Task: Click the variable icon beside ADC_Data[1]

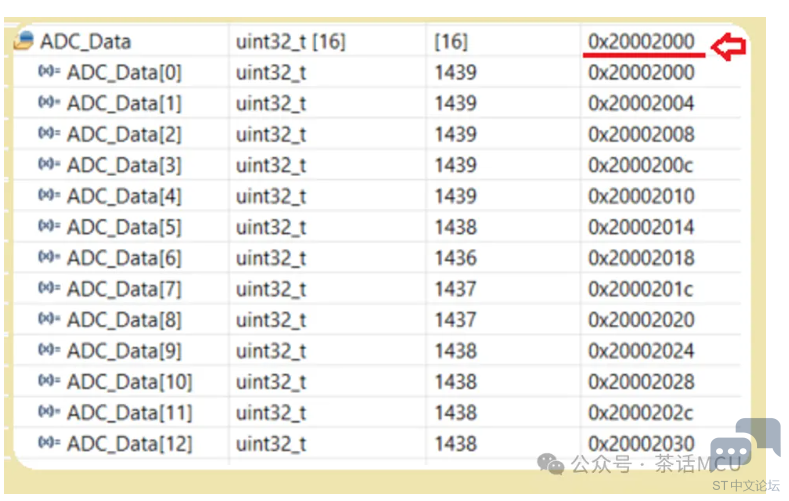Action: click(49, 103)
